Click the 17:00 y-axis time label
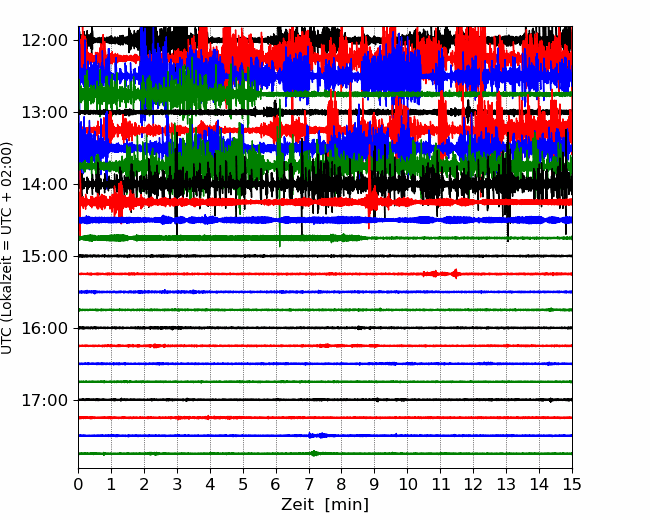Screen dimensions: 650x520 click(x=44, y=400)
